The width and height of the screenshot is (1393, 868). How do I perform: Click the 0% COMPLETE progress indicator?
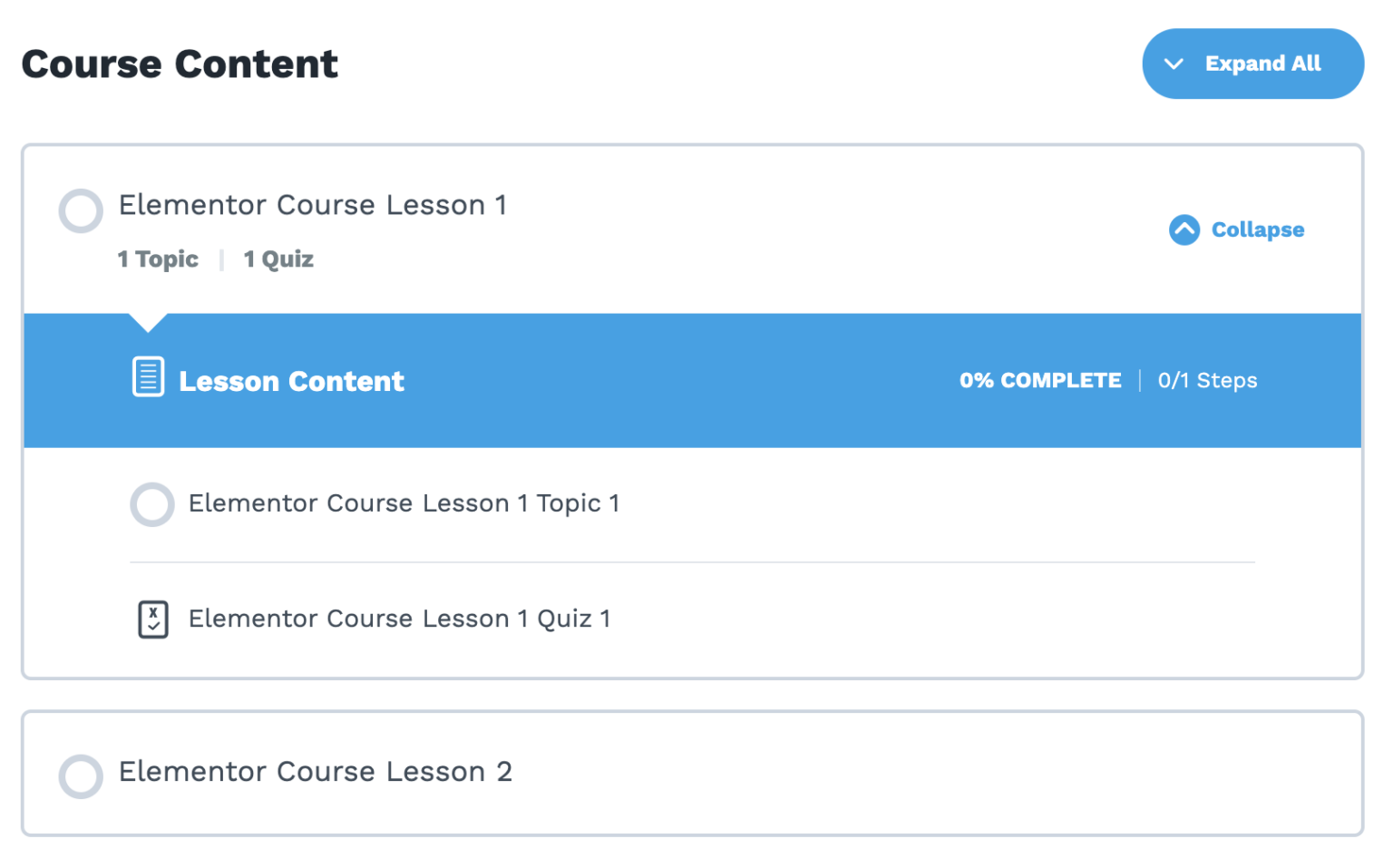[x=1040, y=380]
